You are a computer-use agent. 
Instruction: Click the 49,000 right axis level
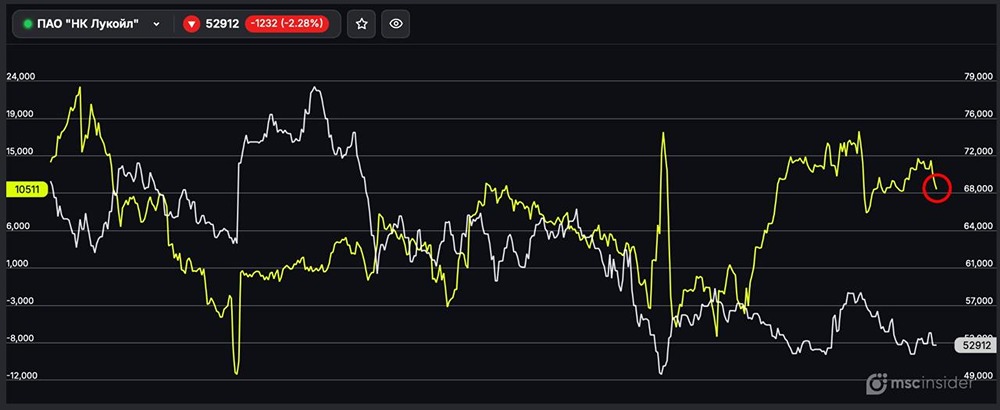[978, 376]
